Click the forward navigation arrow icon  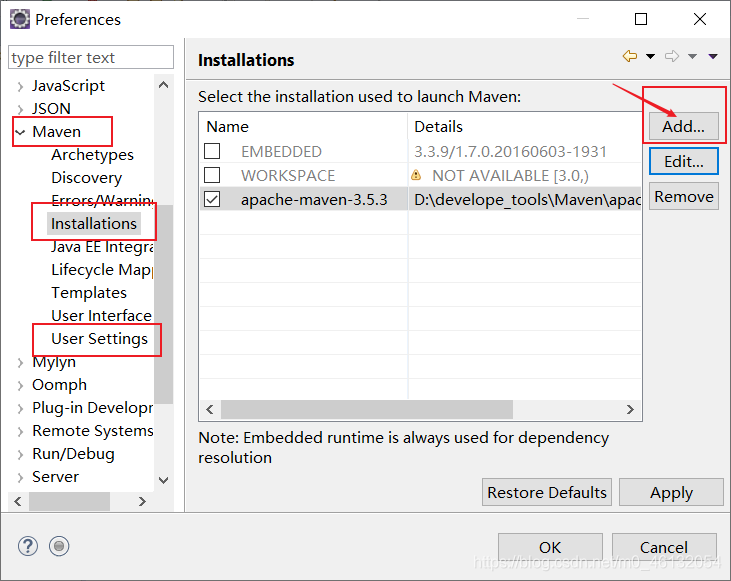[x=672, y=57]
